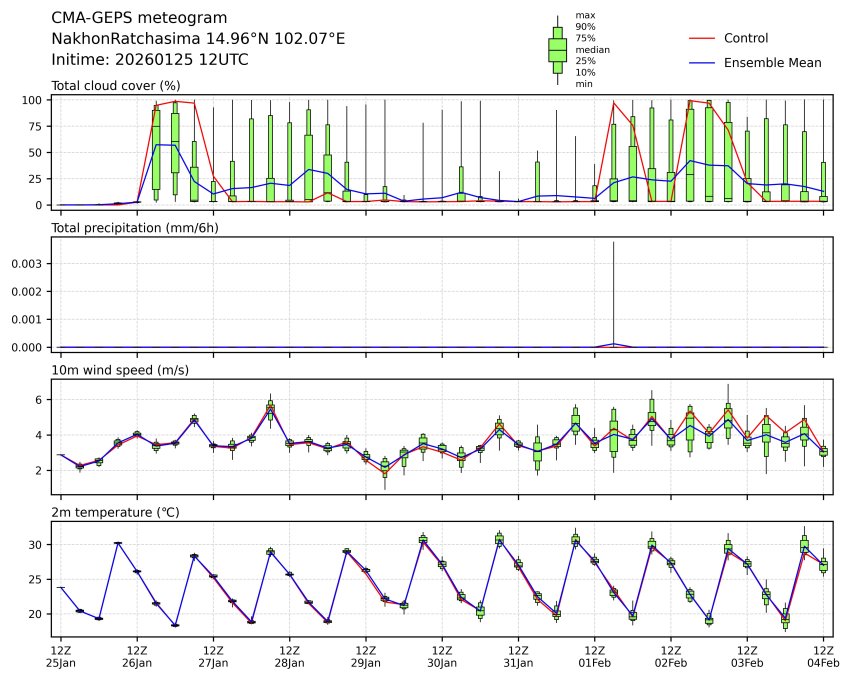The image size is (851, 680).
Task: Click the 30Jan date label on x-axis
Action: click(x=442, y=662)
